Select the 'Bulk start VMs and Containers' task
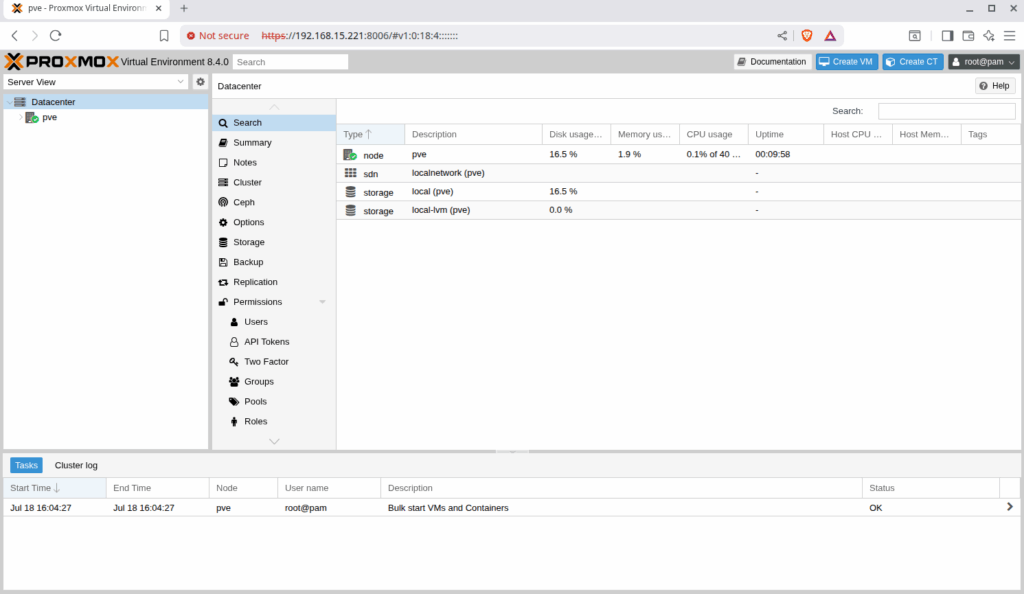1024x594 pixels. pyautogui.click(x=512, y=507)
